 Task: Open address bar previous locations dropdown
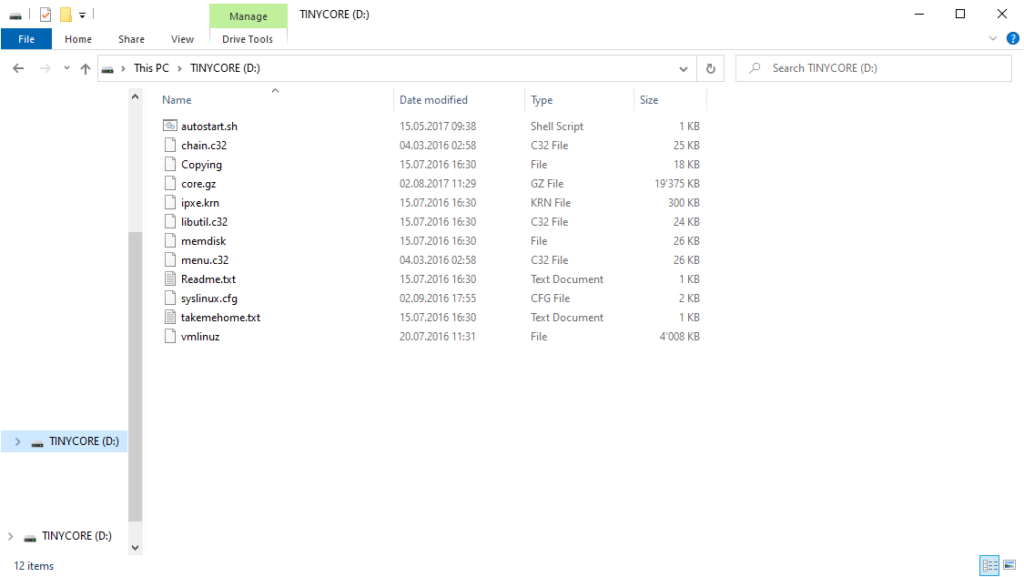click(684, 68)
